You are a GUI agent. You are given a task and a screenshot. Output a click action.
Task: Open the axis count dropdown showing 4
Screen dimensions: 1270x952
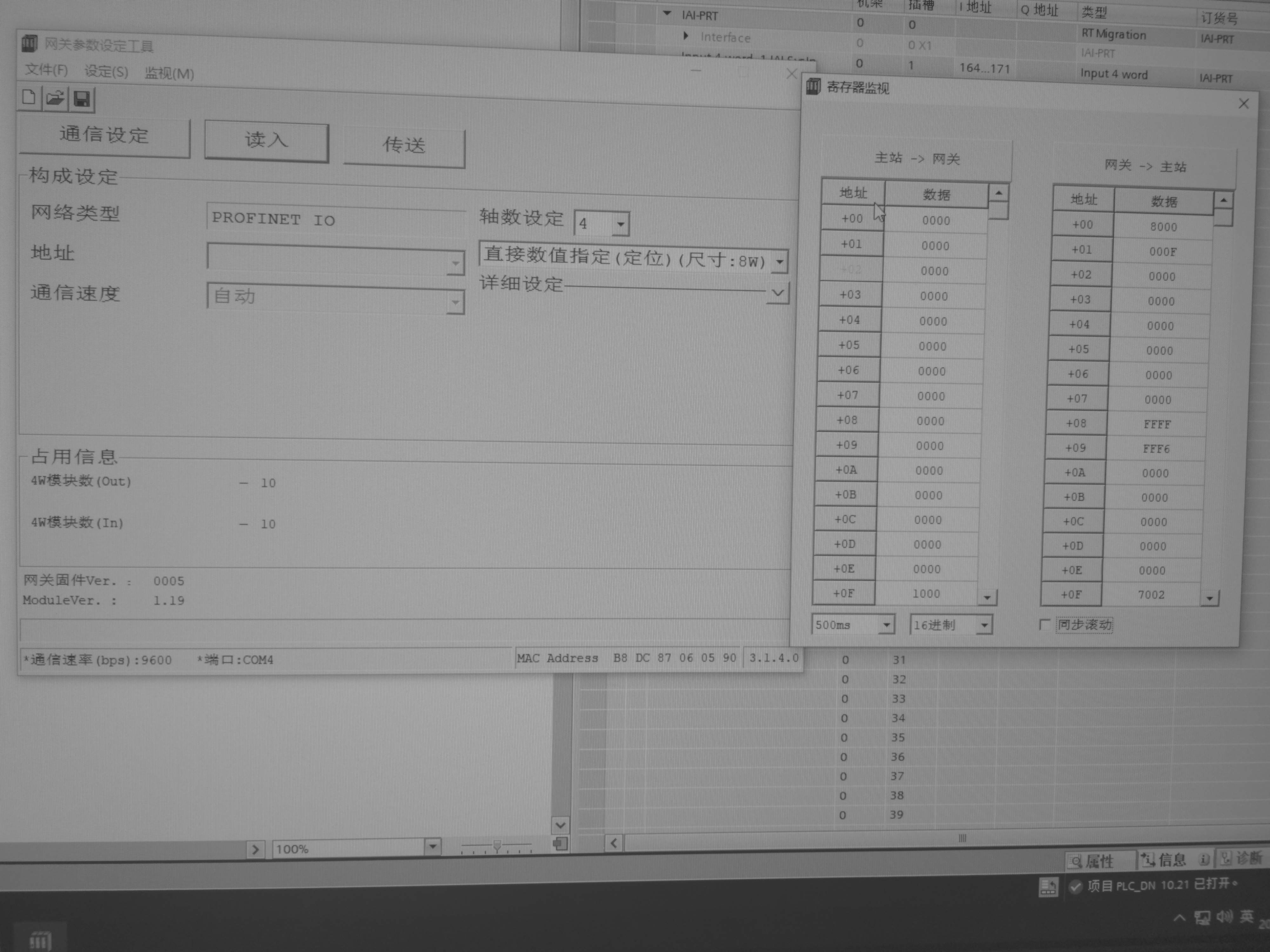pos(621,224)
